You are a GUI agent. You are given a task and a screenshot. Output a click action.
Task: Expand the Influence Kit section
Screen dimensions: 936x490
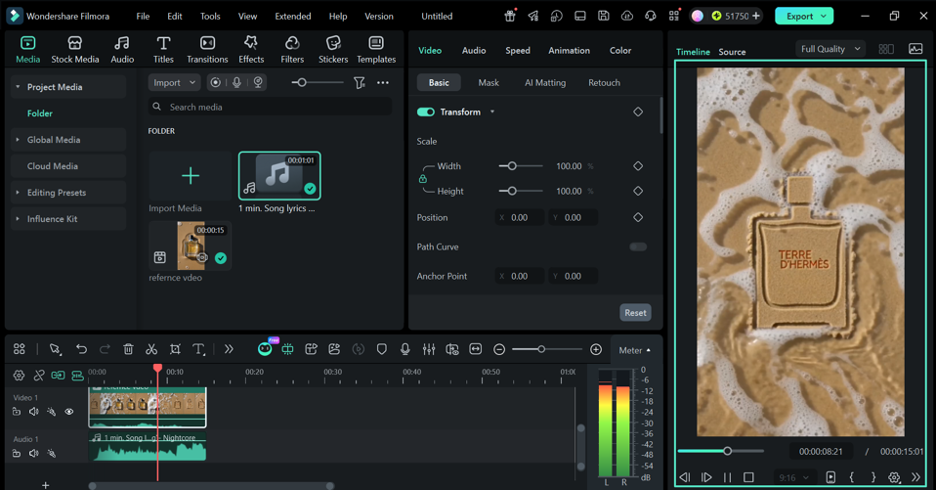coord(18,219)
